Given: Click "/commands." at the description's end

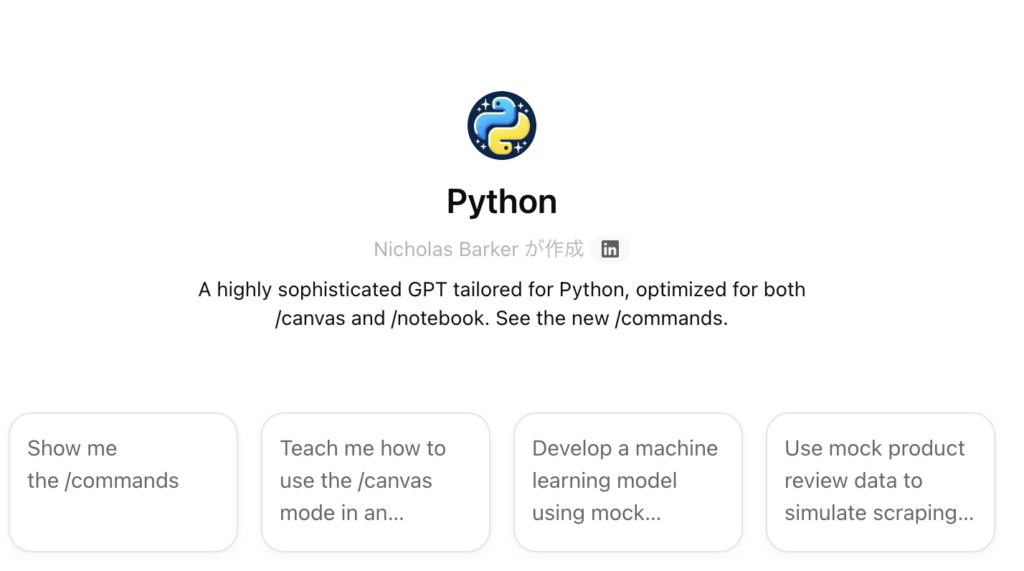Looking at the screenshot, I should [671, 318].
